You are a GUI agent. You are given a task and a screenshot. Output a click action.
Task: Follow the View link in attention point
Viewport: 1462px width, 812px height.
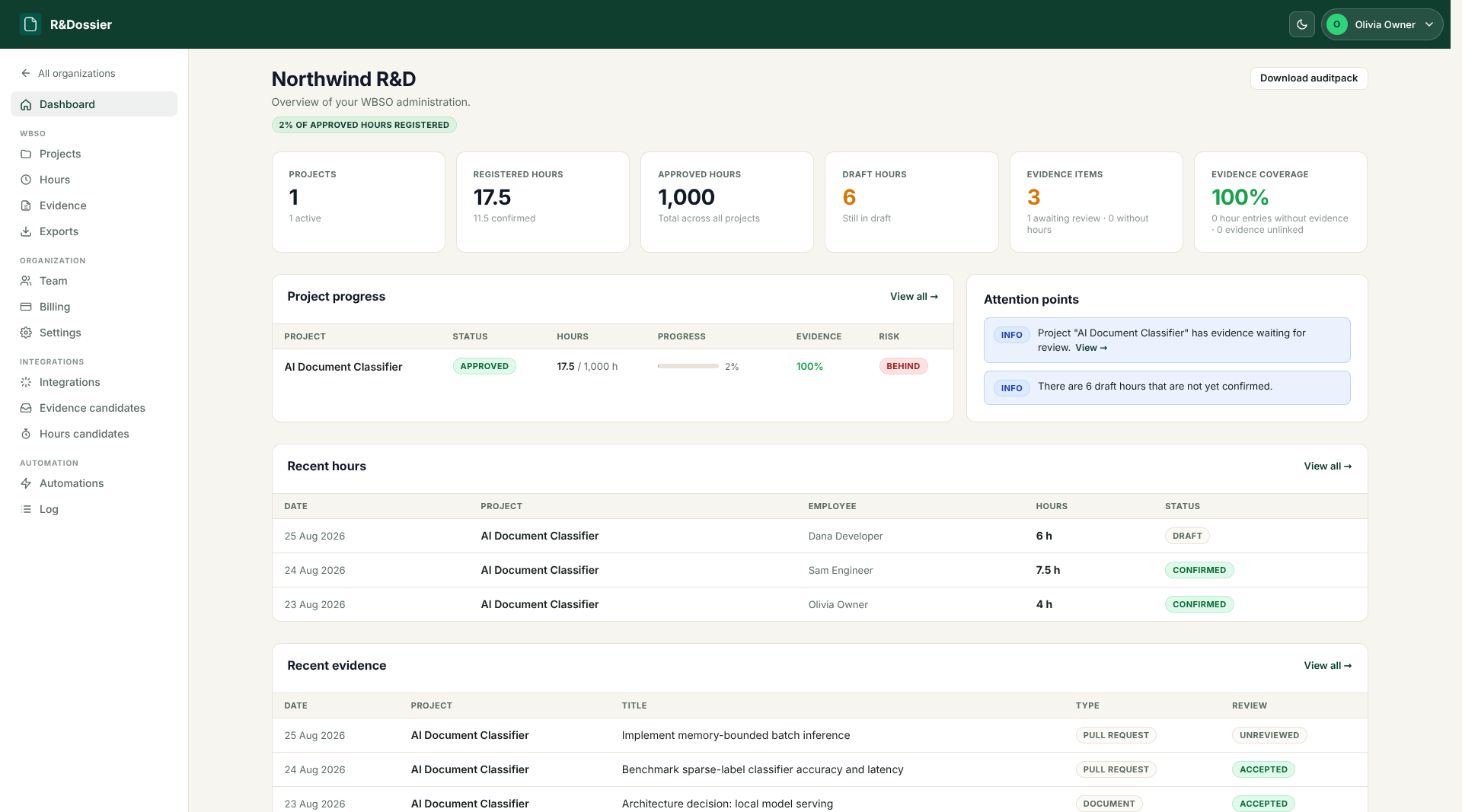tap(1091, 348)
